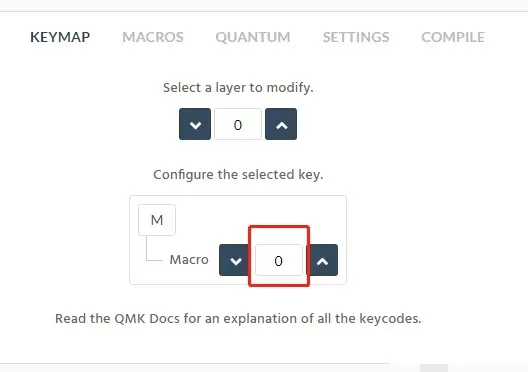Decrease the Macro number with down chevron
This screenshot has width=528, height=372.
pos(234,260)
